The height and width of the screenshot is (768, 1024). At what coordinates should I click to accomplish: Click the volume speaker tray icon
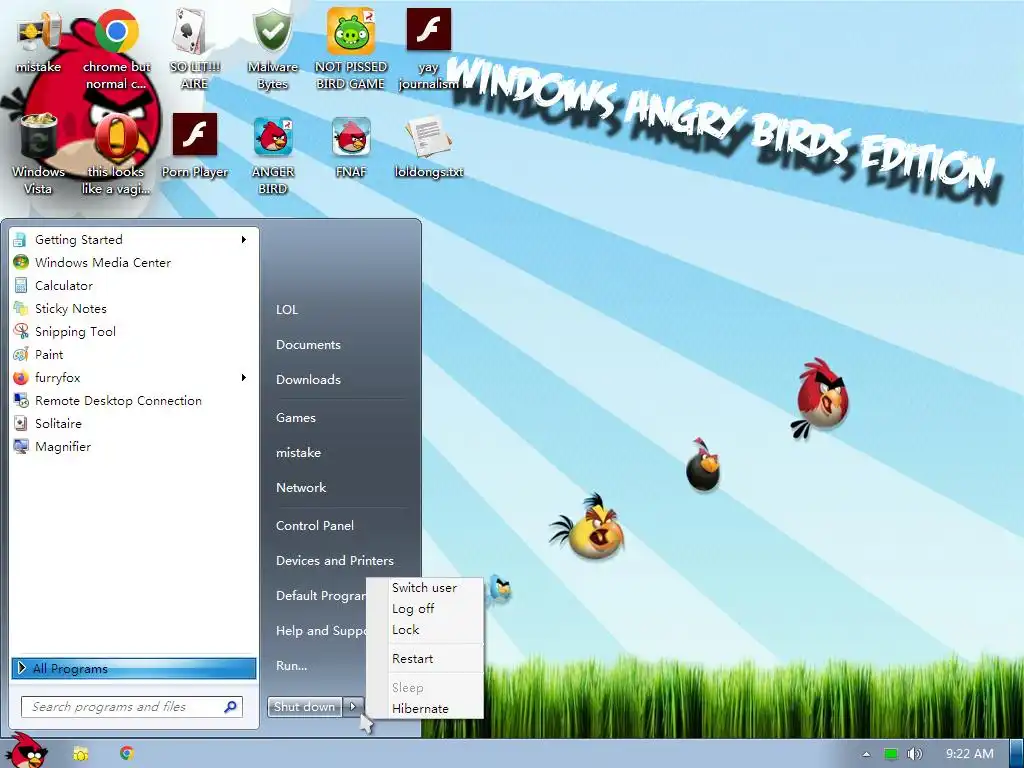click(x=915, y=754)
